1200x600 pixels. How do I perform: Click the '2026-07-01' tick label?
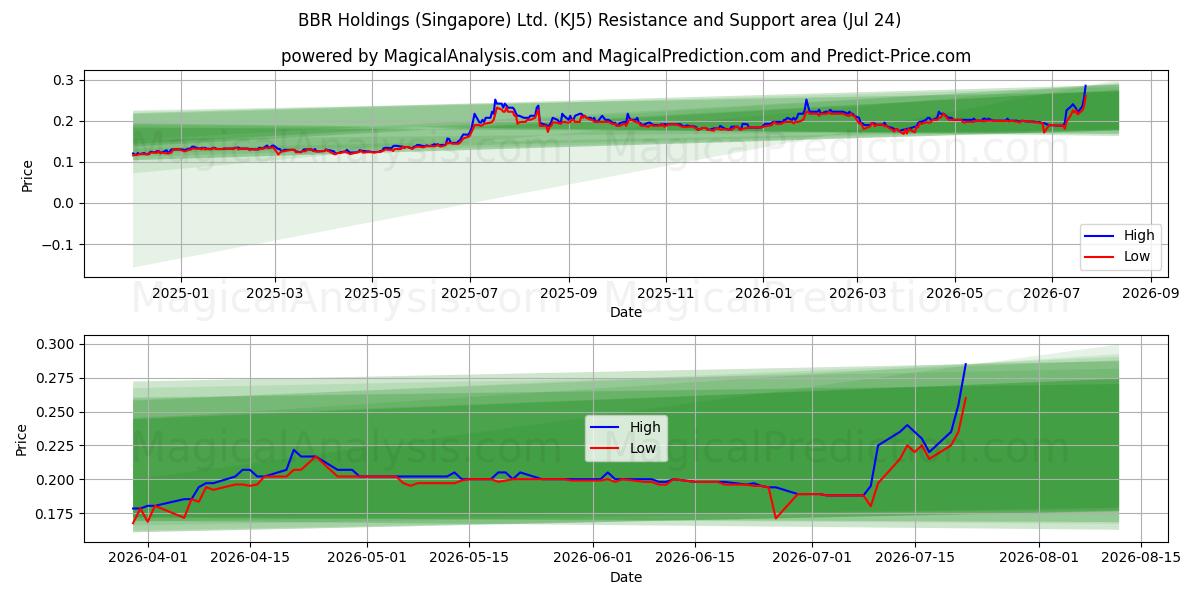812,557
